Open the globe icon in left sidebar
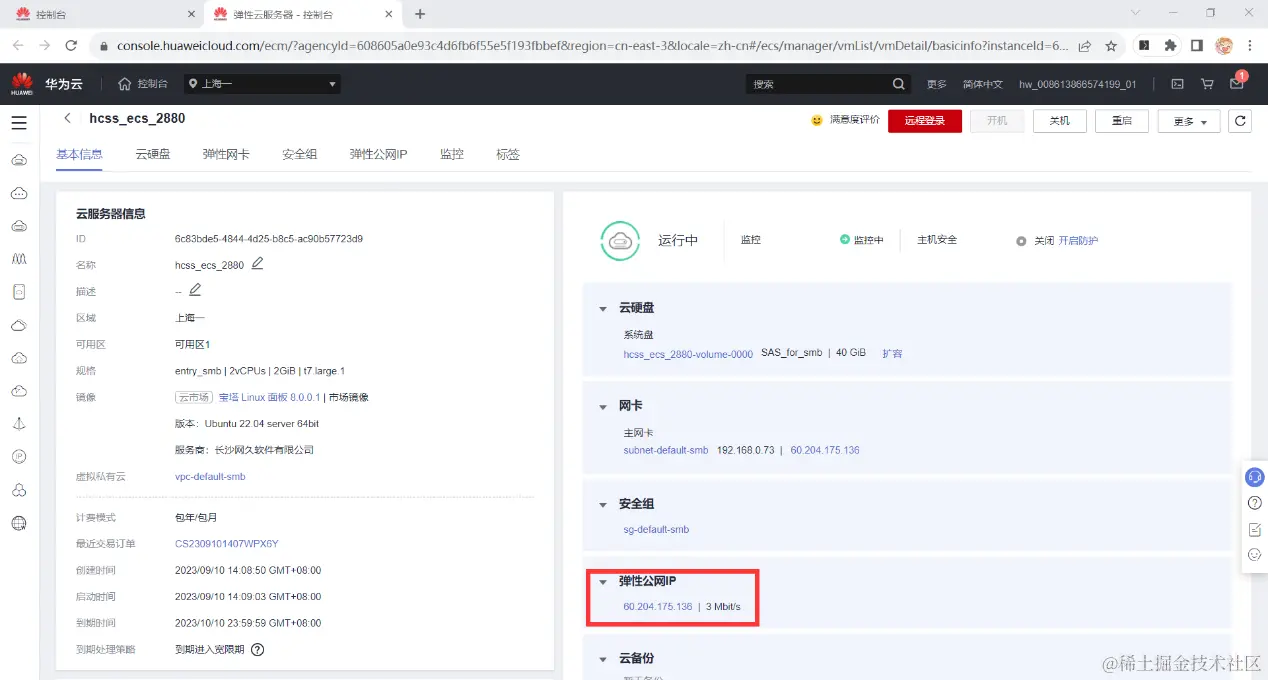This screenshot has width=1268, height=680. (18, 522)
